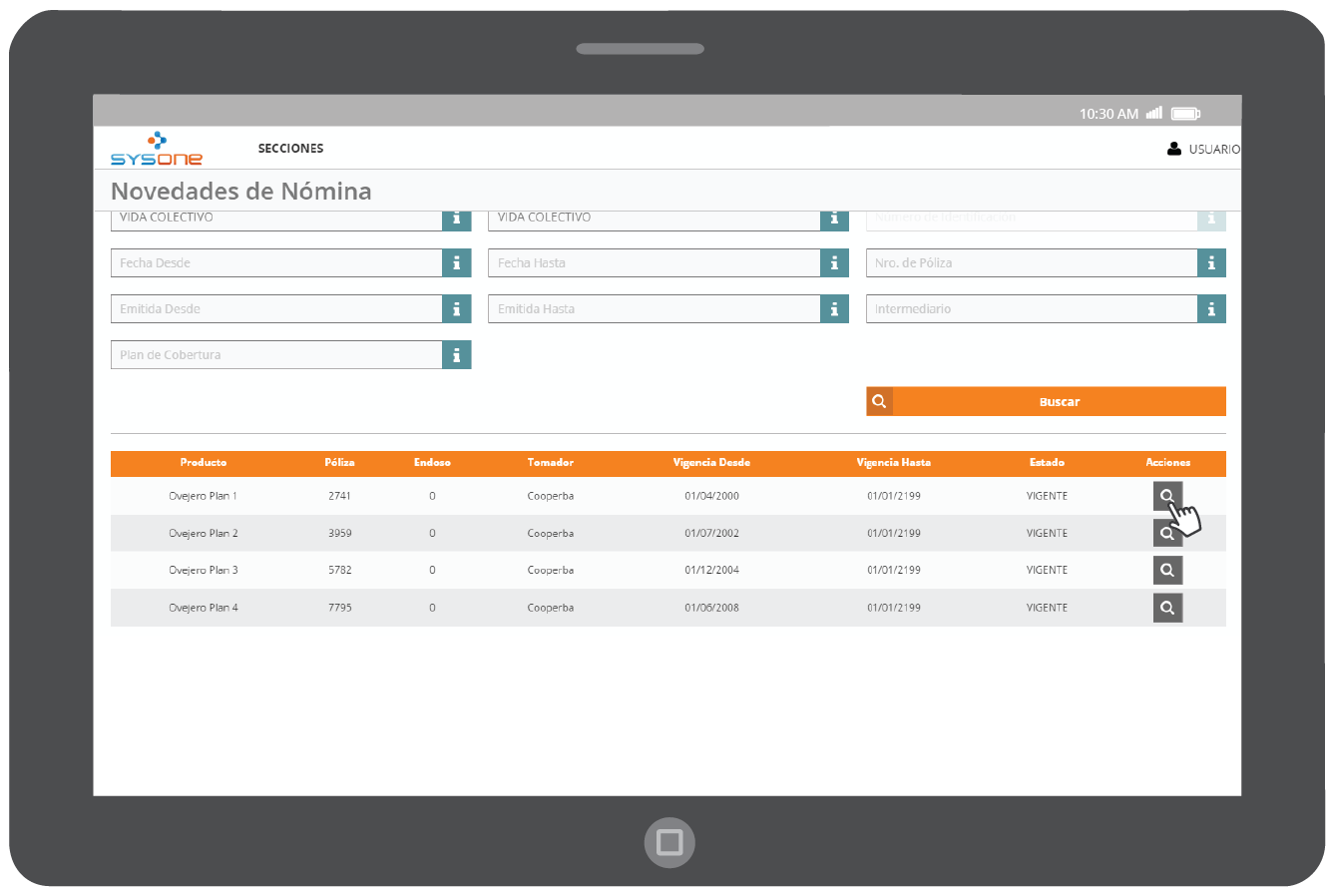The width and height of the screenshot is (1328, 896).
Task: Click the info icon beside Fecha Desde
Action: coord(456,263)
